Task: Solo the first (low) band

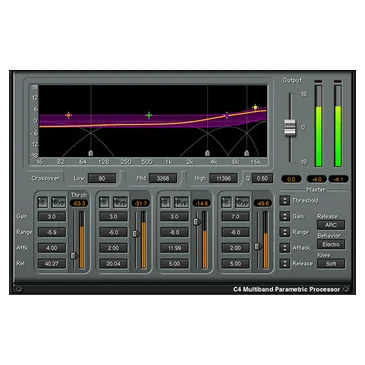Action: click(43, 202)
